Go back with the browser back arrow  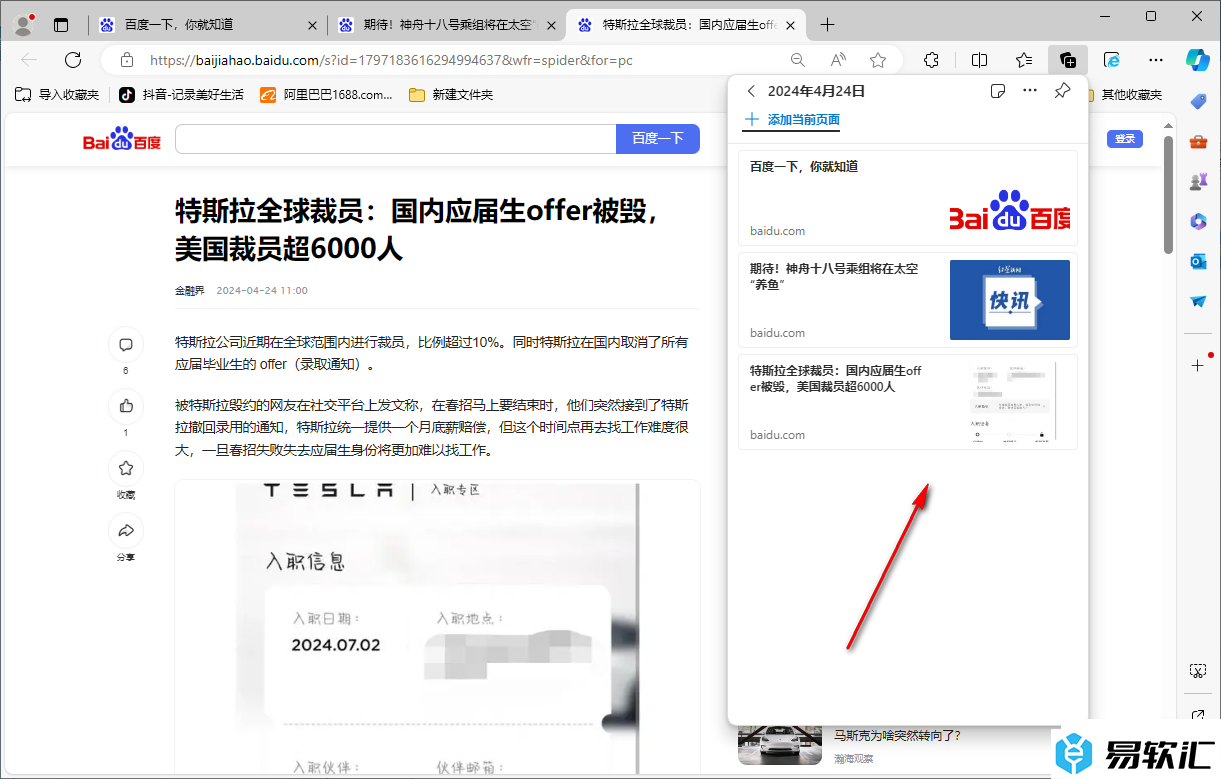tap(29, 60)
